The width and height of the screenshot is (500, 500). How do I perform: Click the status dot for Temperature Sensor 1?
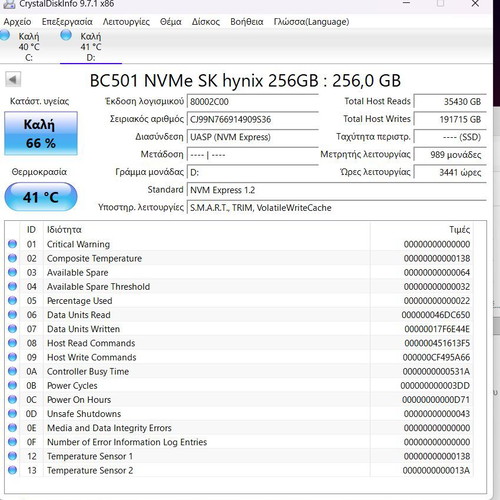pyautogui.click(x=12, y=456)
